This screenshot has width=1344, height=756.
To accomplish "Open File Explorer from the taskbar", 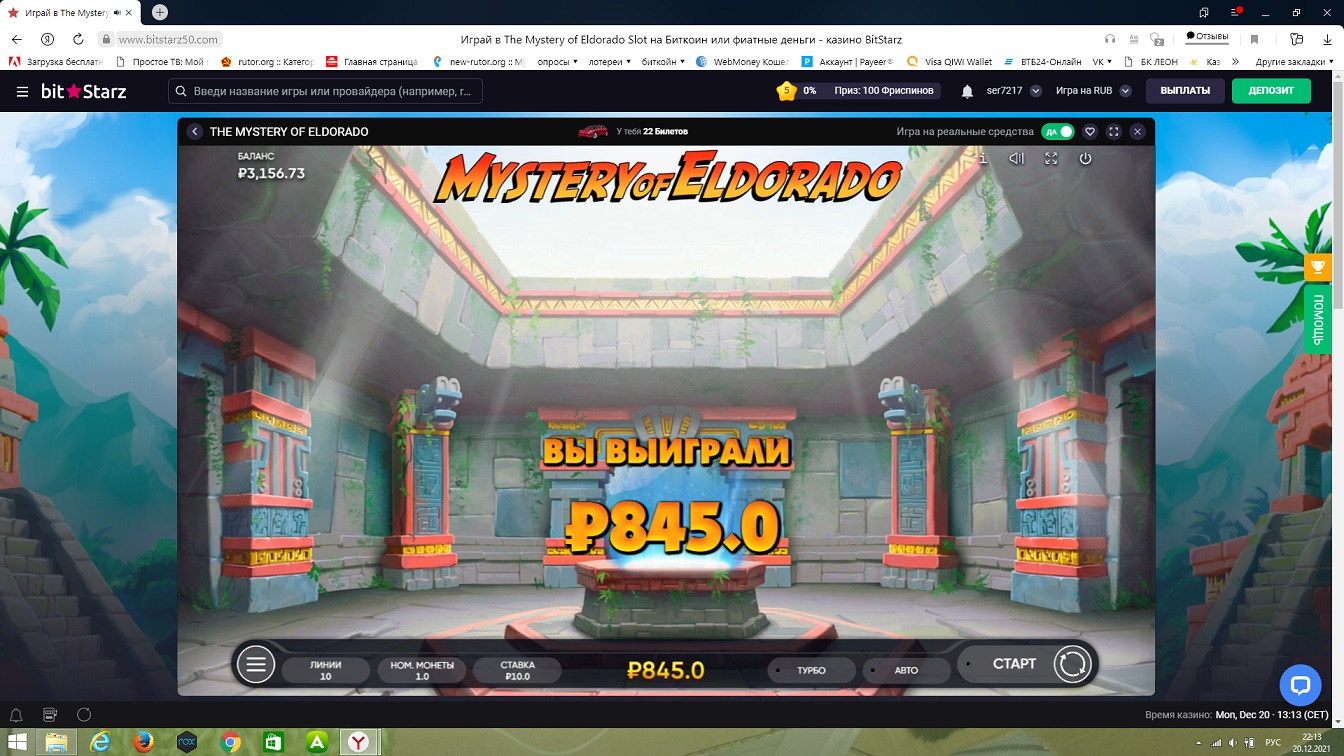I will [57, 742].
